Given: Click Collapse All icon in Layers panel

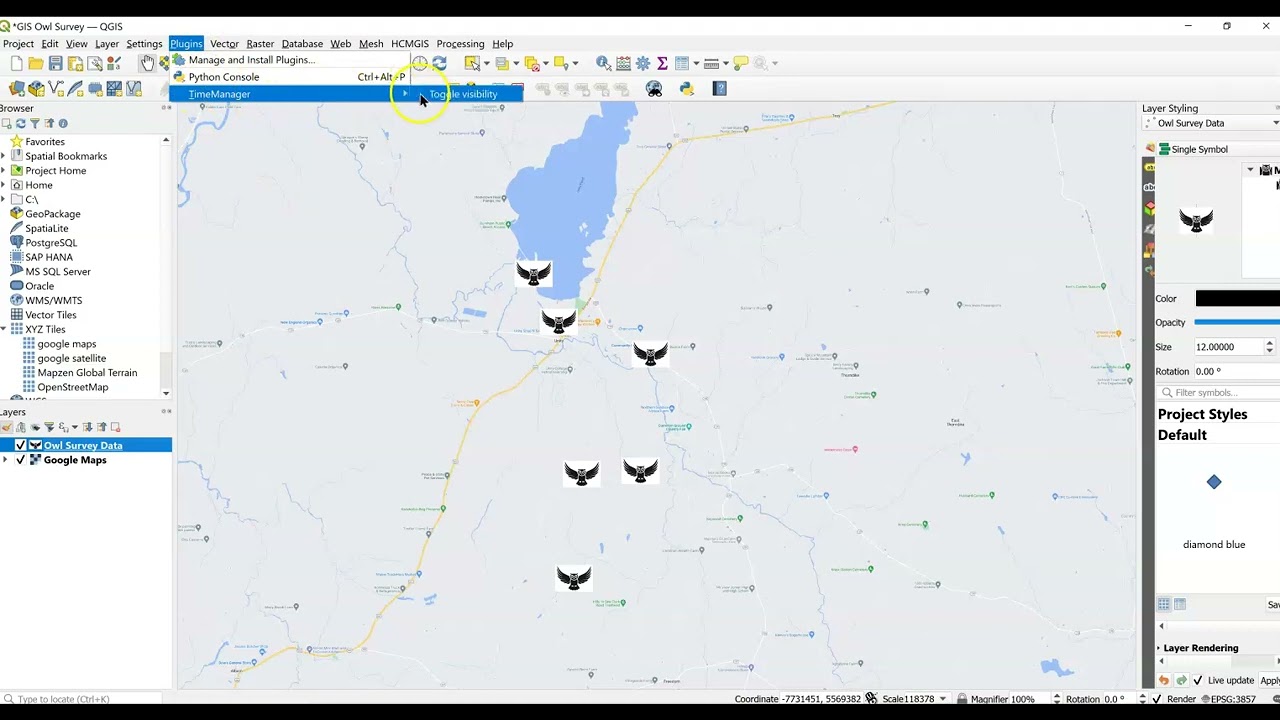Looking at the screenshot, I should (101, 427).
